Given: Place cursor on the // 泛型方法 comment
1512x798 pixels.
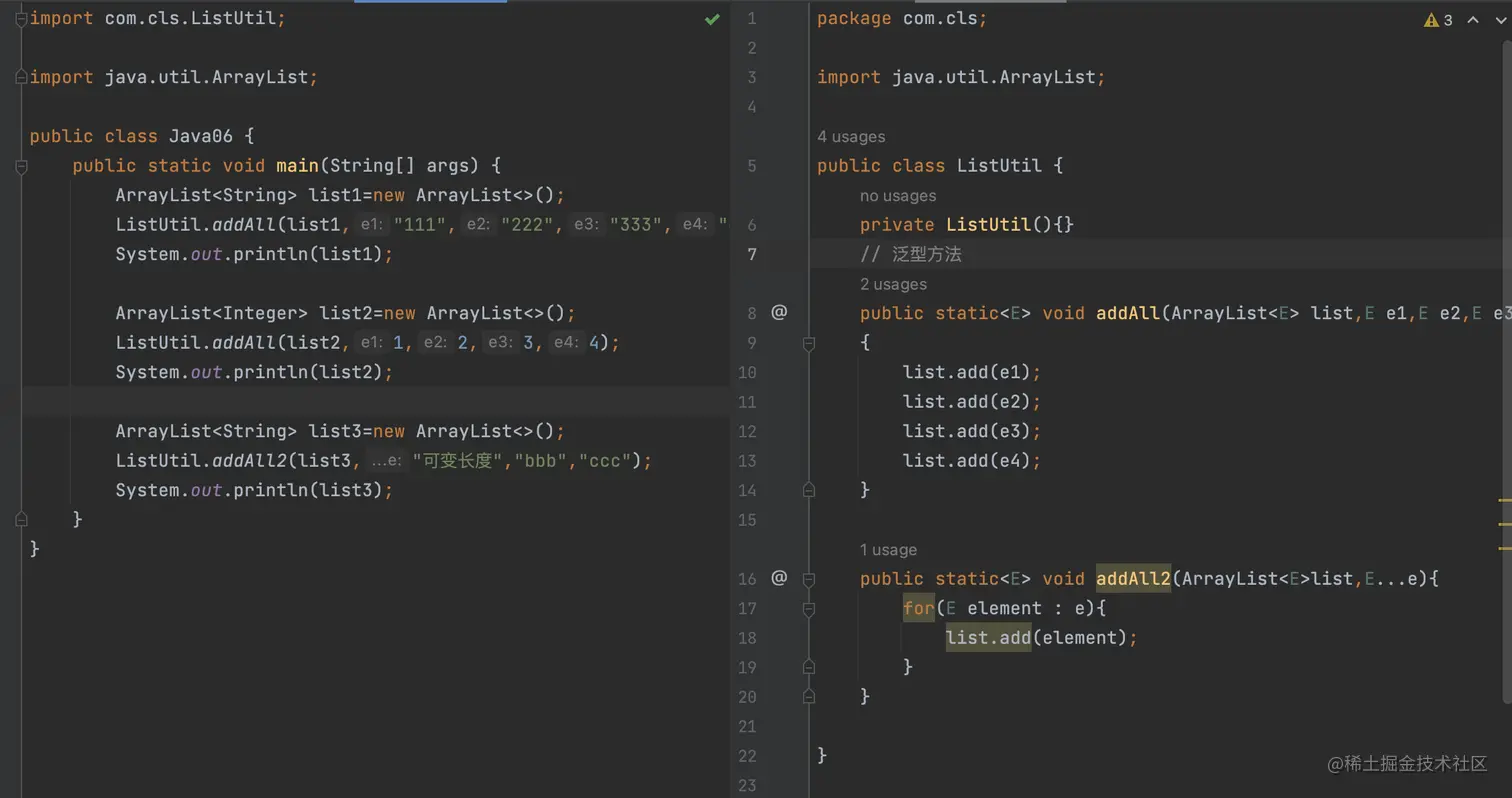Looking at the screenshot, I should (x=911, y=254).
